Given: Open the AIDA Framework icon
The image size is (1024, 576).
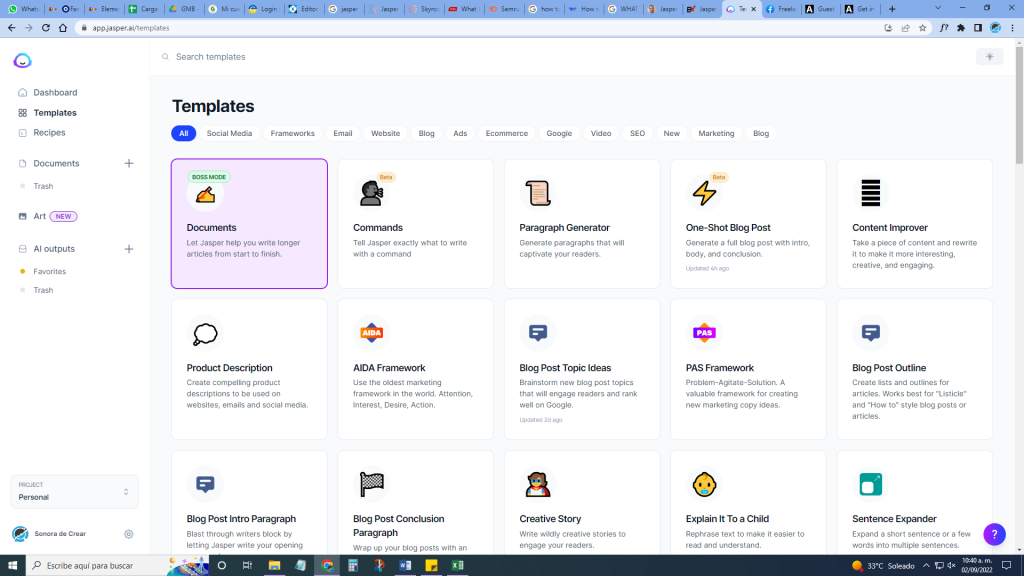Looking at the screenshot, I should (x=372, y=333).
